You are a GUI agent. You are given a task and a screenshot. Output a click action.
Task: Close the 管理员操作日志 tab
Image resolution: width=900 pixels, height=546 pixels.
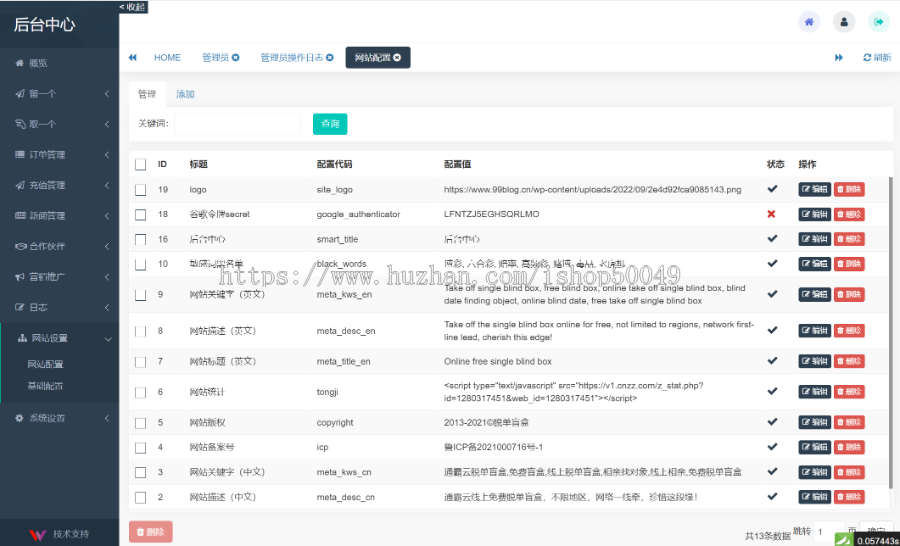pyautogui.click(x=329, y=57)
